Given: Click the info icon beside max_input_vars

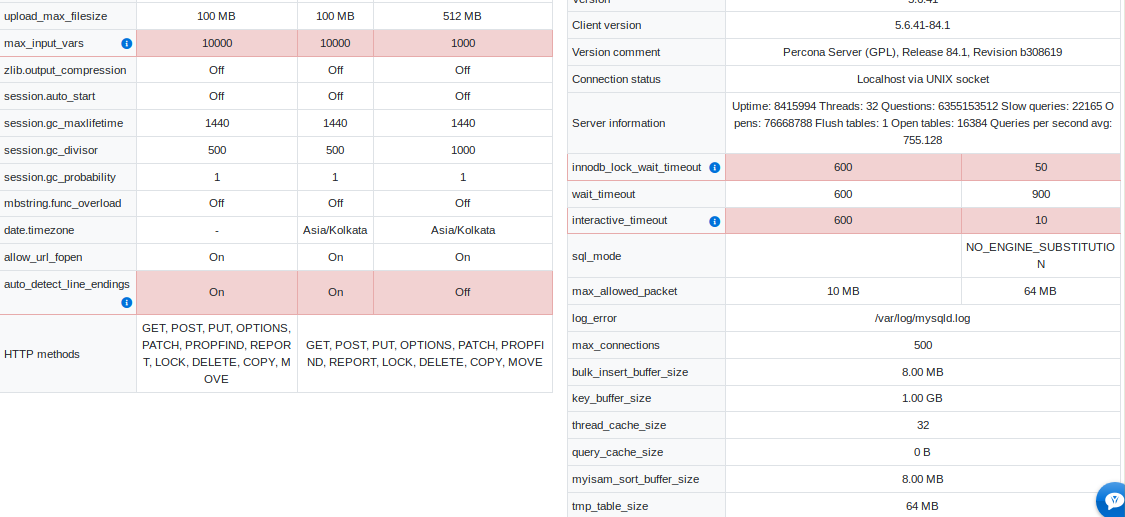Looking at the screenshot, I should coord(127,44).
